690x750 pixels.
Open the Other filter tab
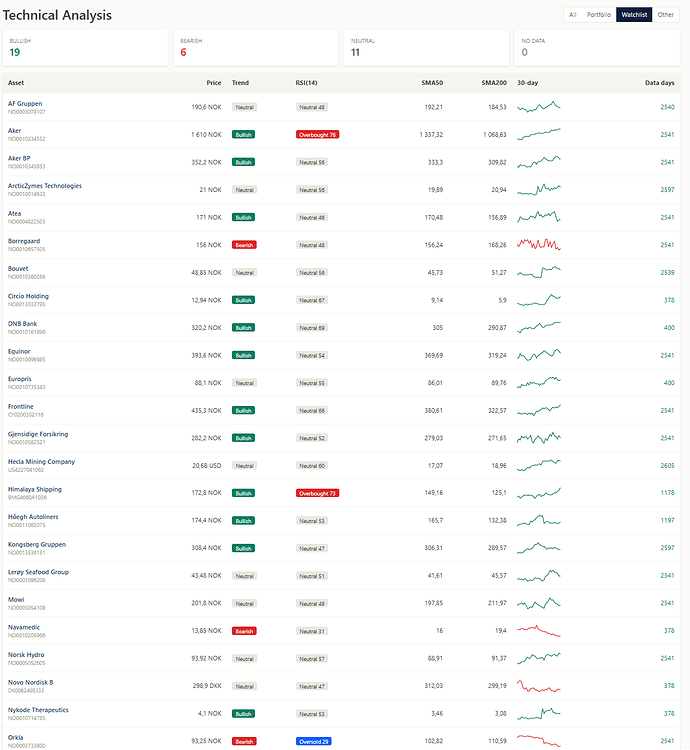click(665, 15)
